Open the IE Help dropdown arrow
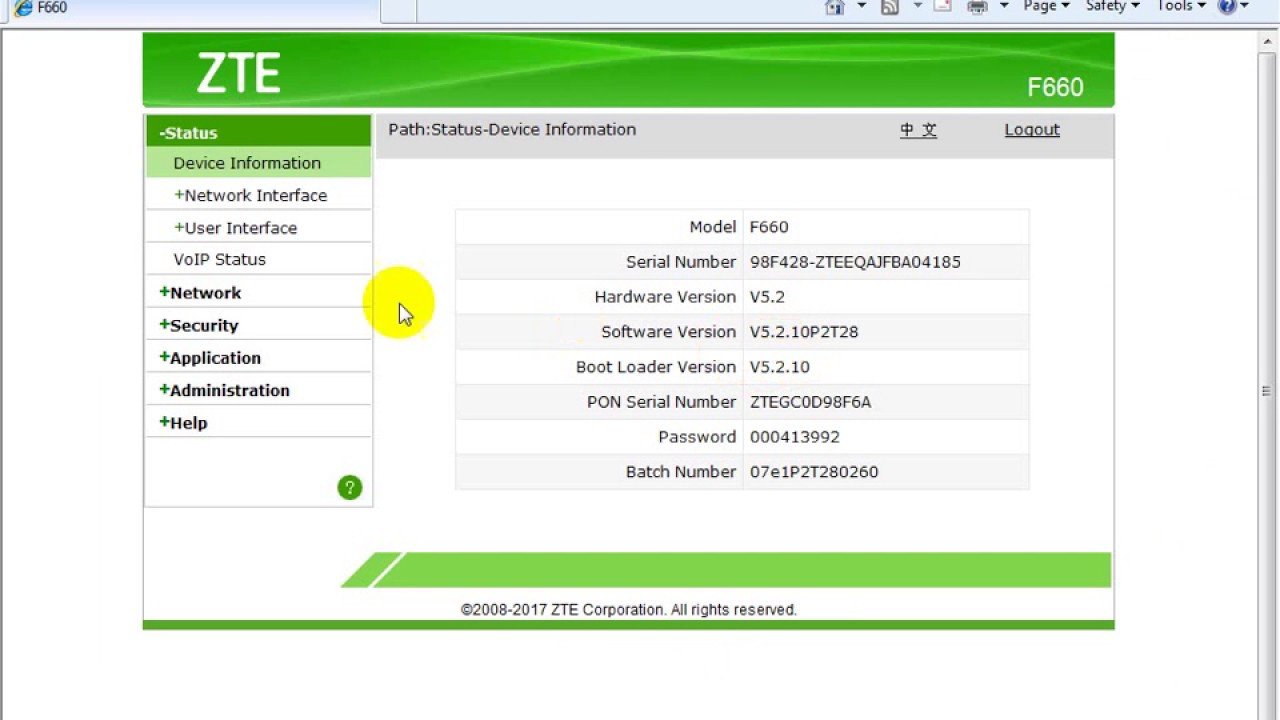1280x720 pixels. tap(1244, 6)
